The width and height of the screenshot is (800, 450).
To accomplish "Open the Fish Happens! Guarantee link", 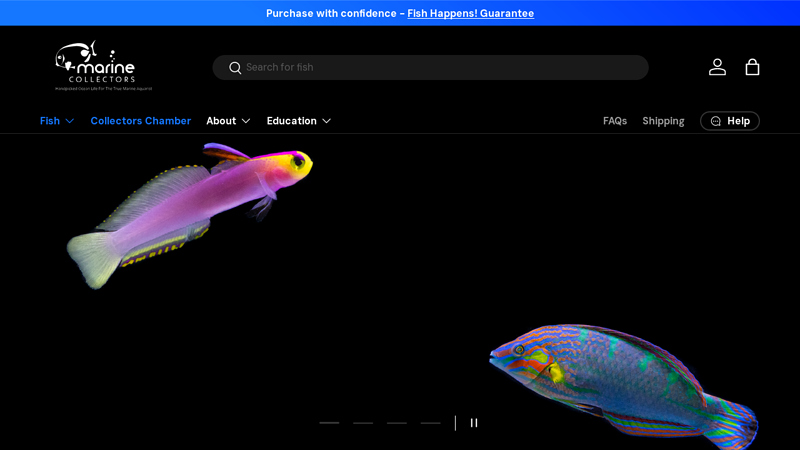I will [x=470, y=13].
